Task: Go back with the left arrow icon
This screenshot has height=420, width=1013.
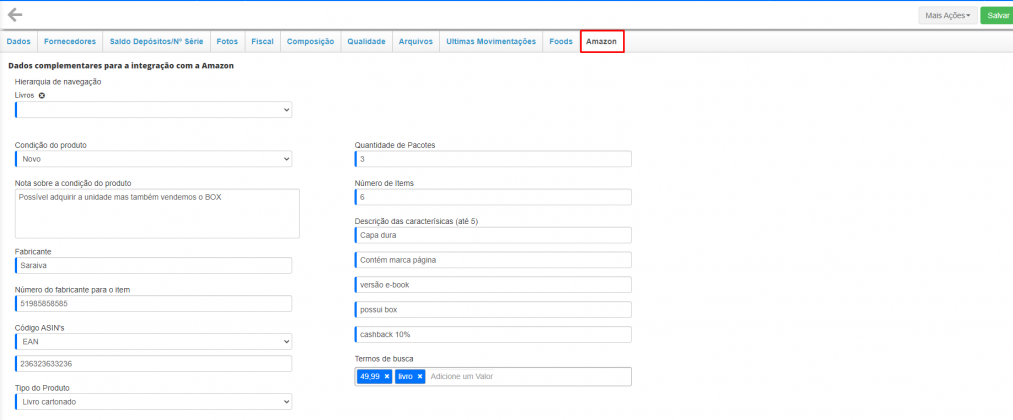Action: [15, 15]
